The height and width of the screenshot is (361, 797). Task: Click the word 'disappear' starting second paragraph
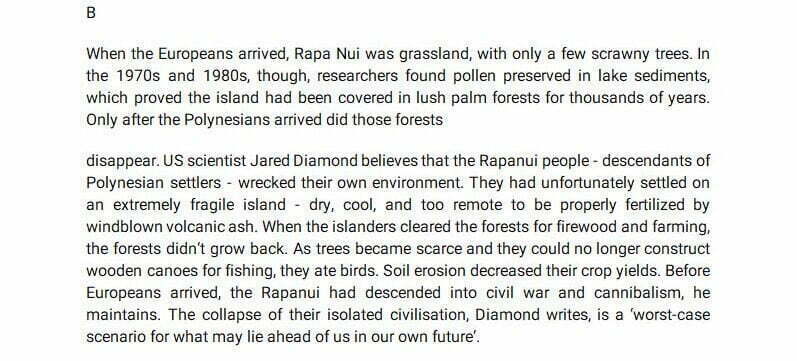point(121,161)
